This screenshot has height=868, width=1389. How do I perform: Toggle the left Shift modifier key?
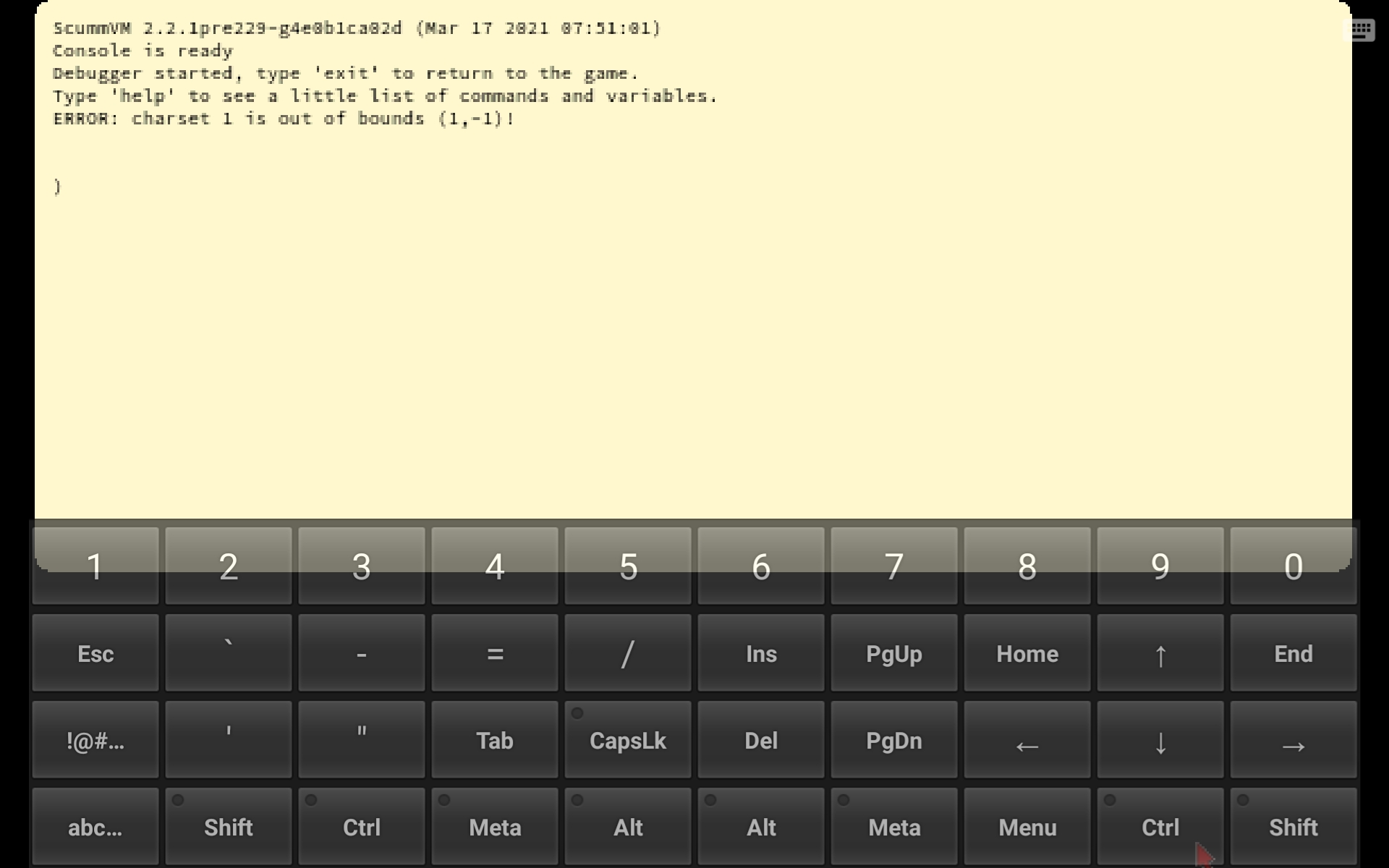(x=229, y=826)
